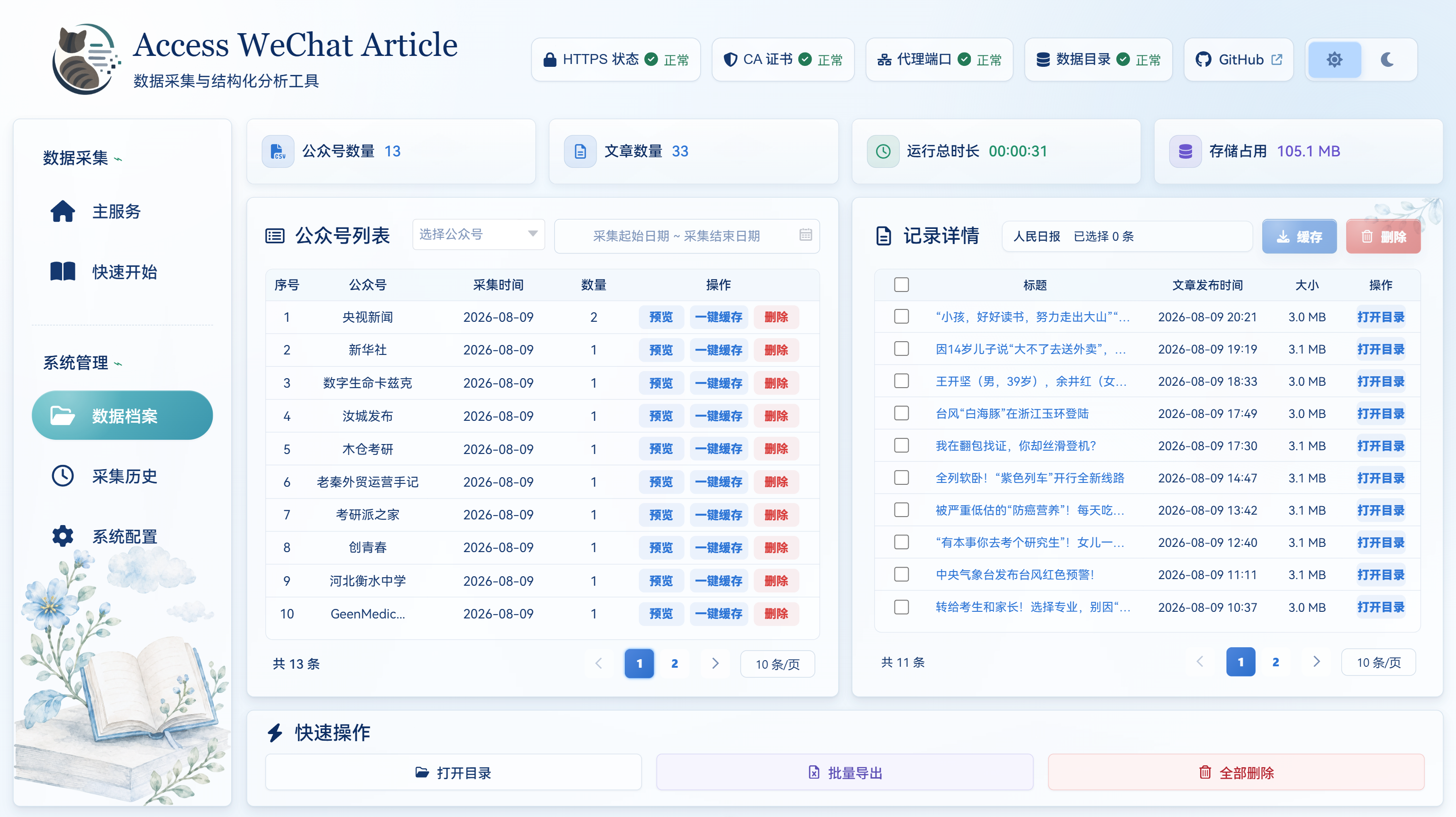1456x817 pixels.
Task: Check the 因14岁儿子说 article checkbox
Action: 902,348
